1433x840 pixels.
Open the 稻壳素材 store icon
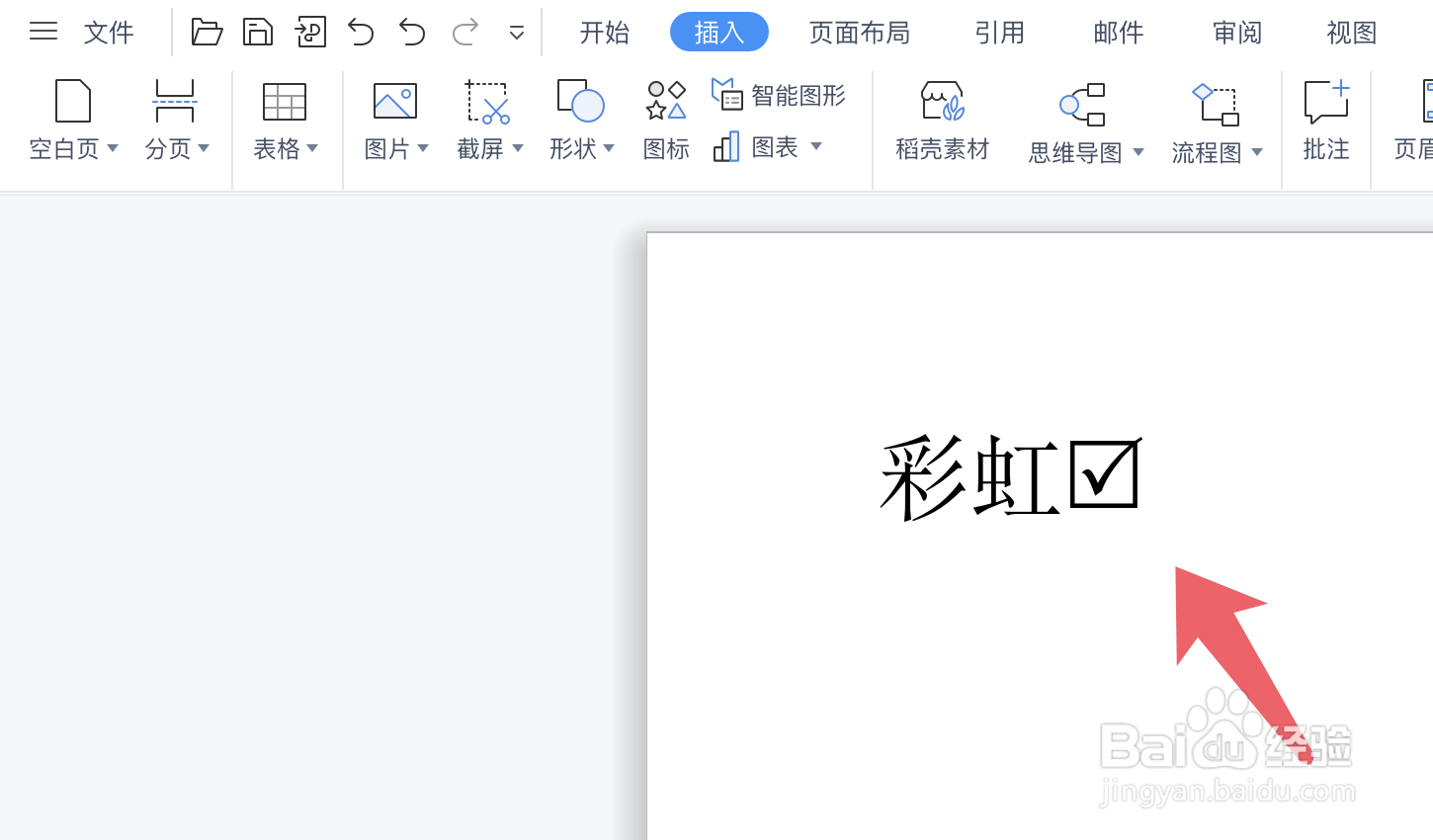pos(943,101)
